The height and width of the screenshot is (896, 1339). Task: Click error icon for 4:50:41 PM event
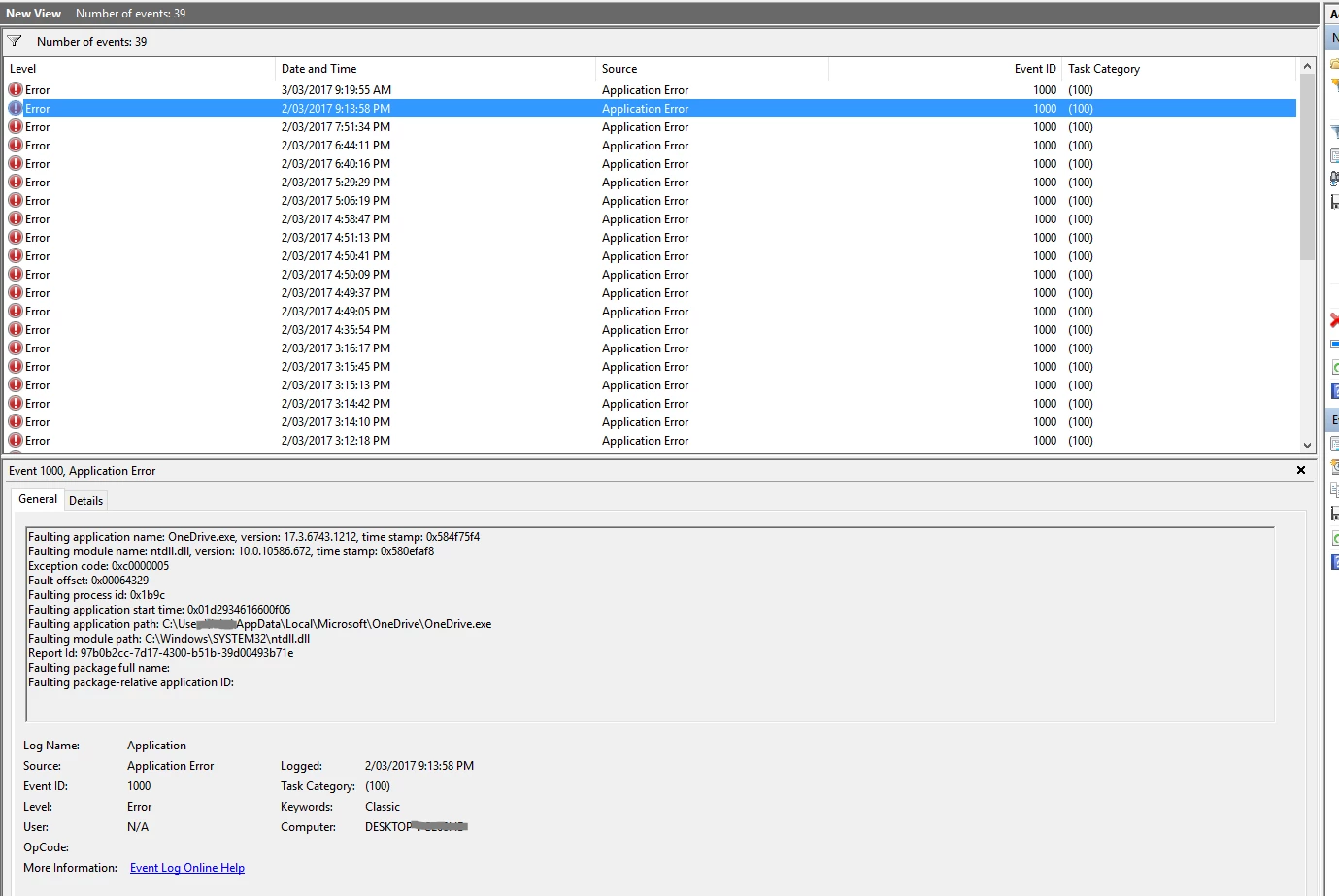pyautogui.click(x=16, y=255)
